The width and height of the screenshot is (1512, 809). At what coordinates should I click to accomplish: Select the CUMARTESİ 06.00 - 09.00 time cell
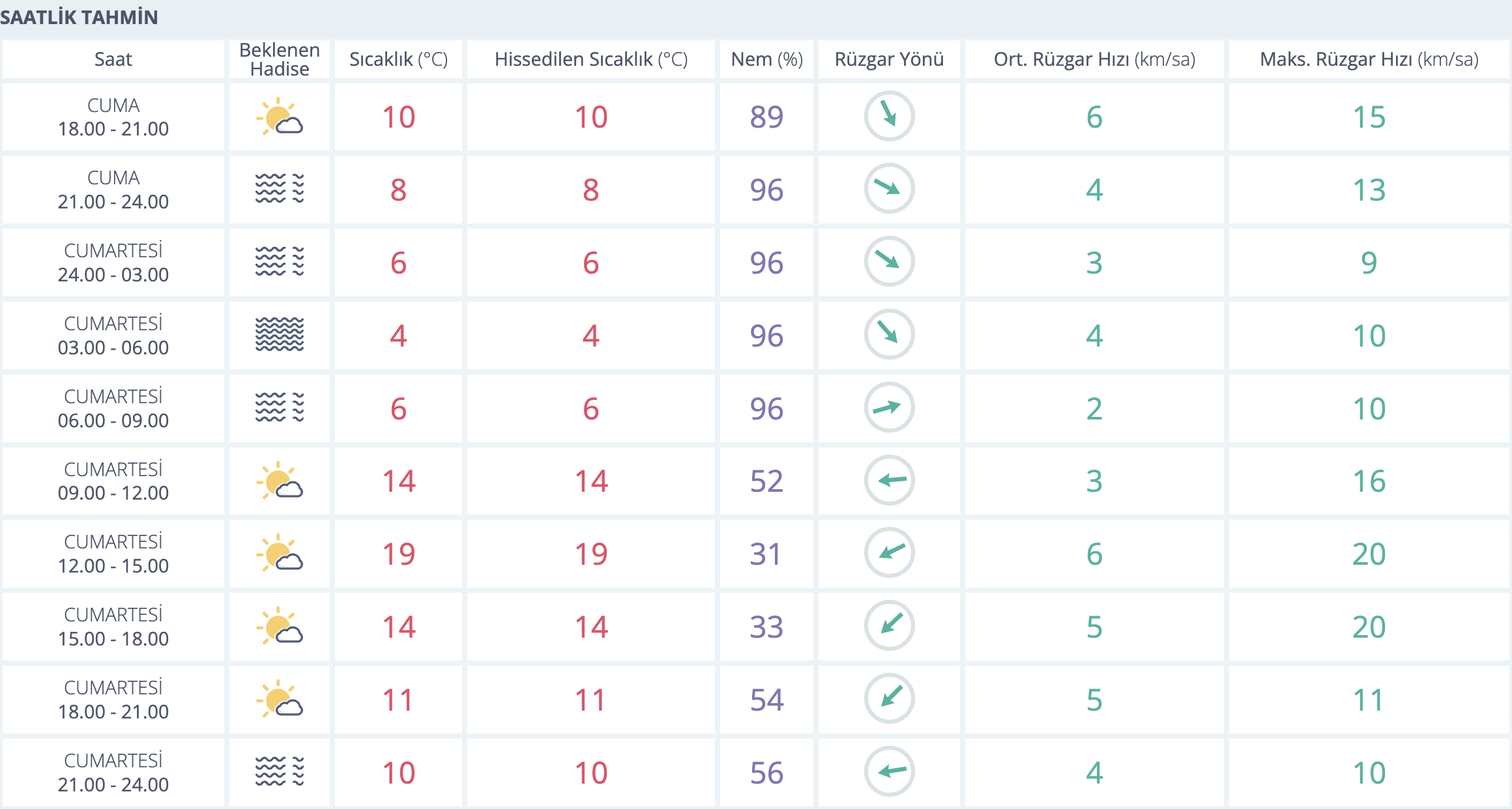113,408
